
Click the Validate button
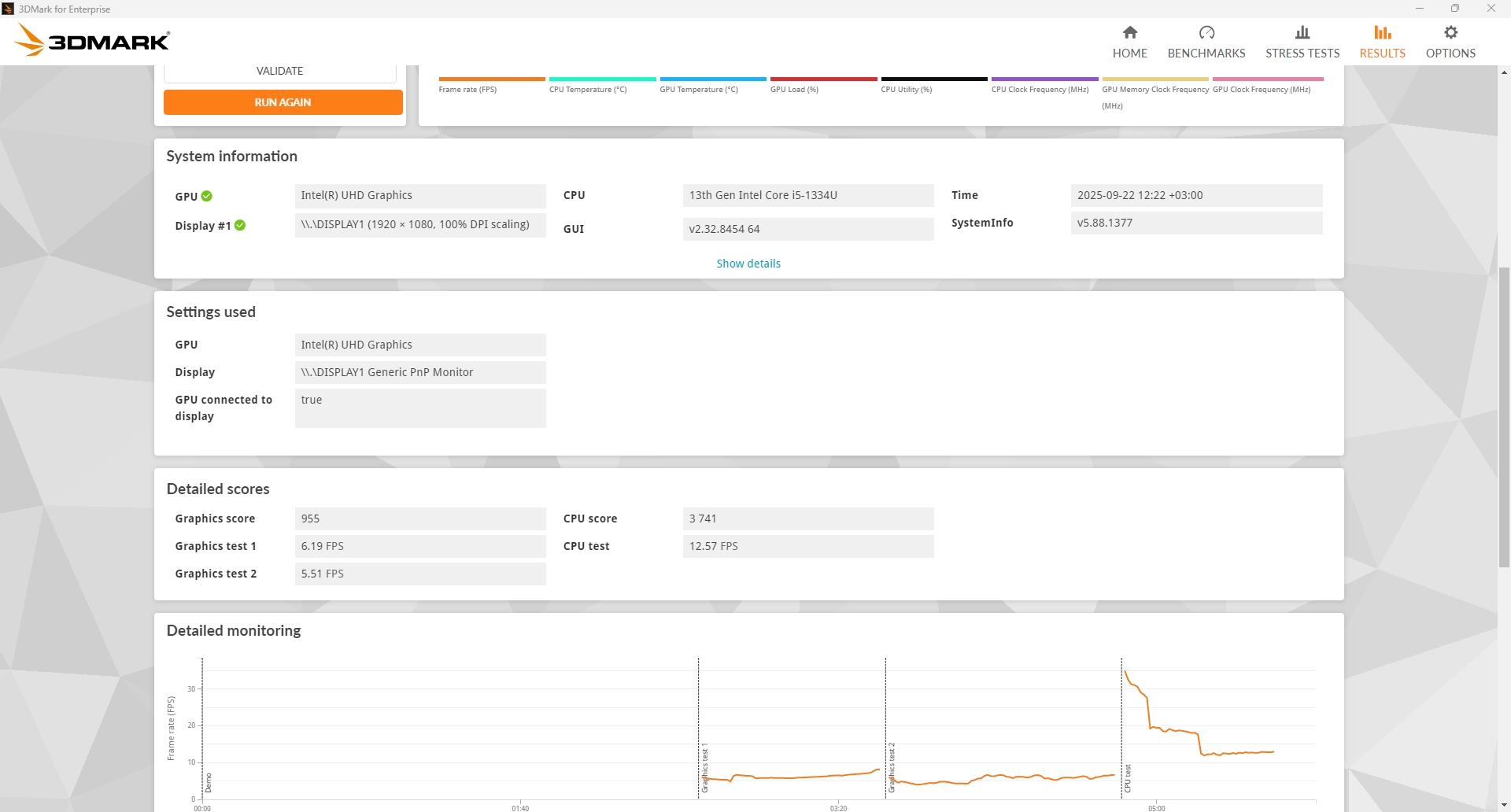tap(279, 72)
